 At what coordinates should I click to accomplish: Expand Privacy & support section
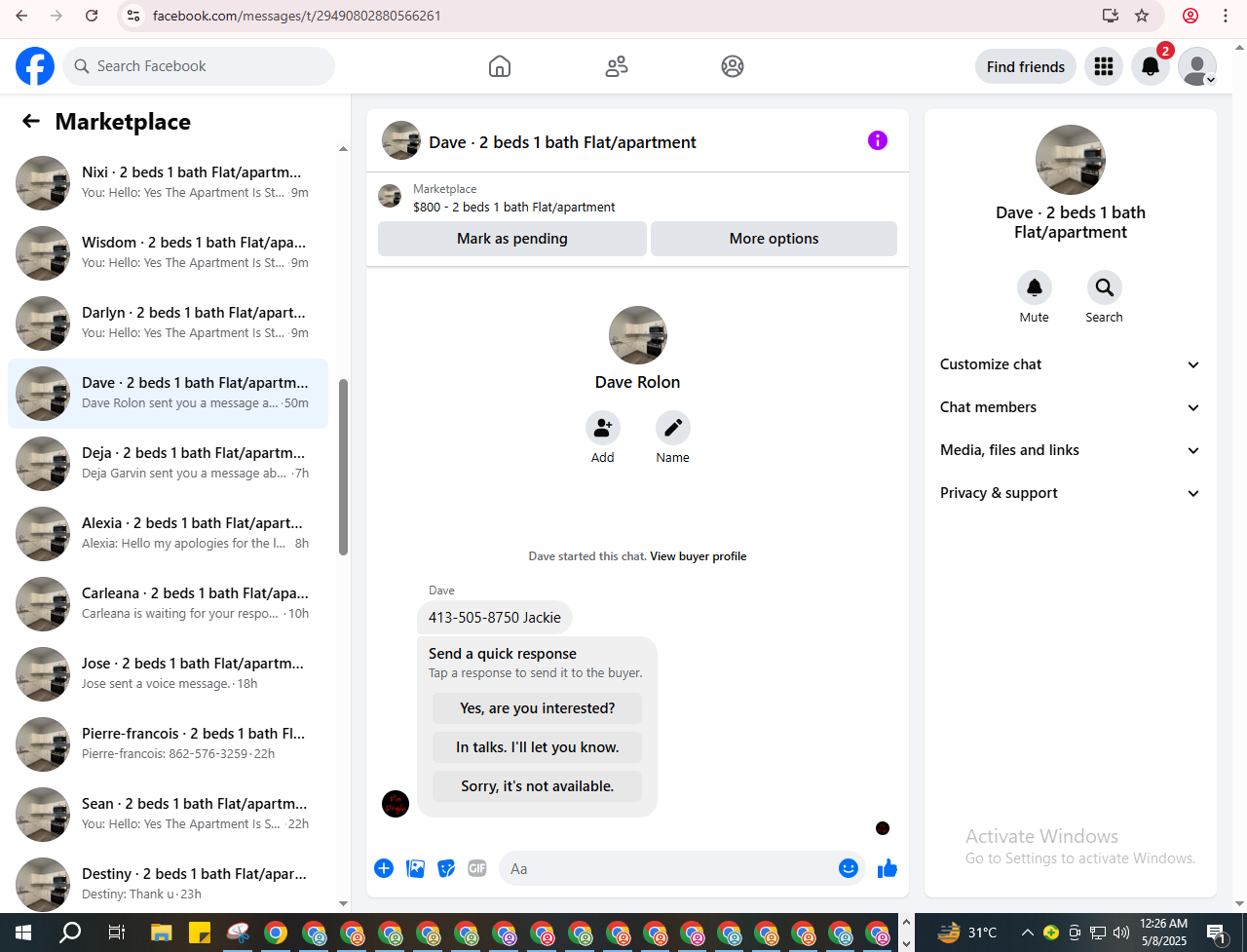1070,493
